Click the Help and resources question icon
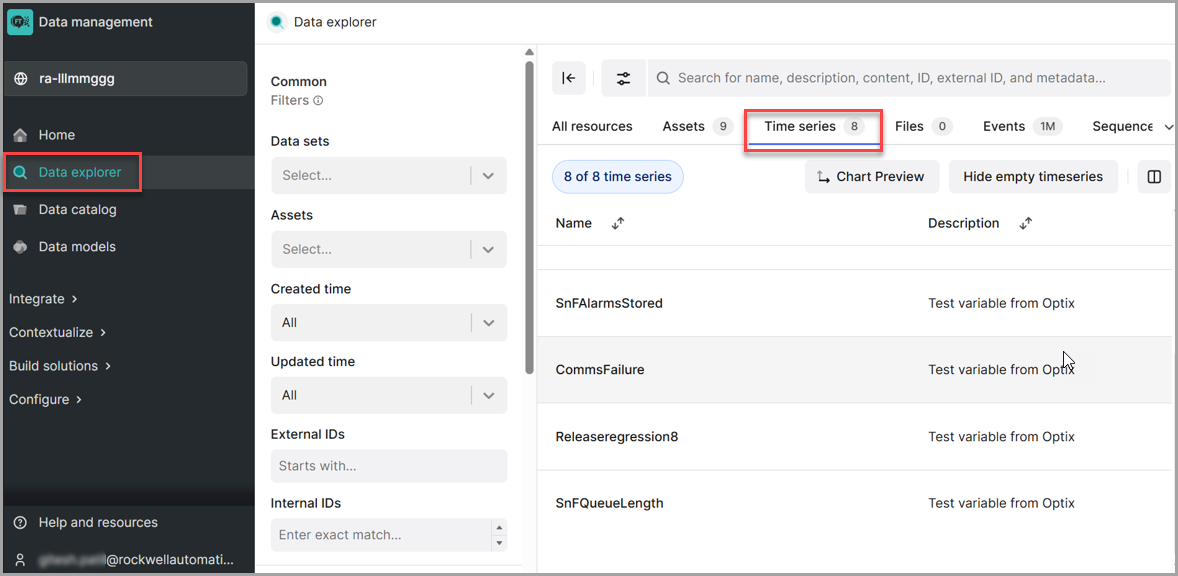The height and width of the screenshot is (576, 1178). click(x=20, y=523)
